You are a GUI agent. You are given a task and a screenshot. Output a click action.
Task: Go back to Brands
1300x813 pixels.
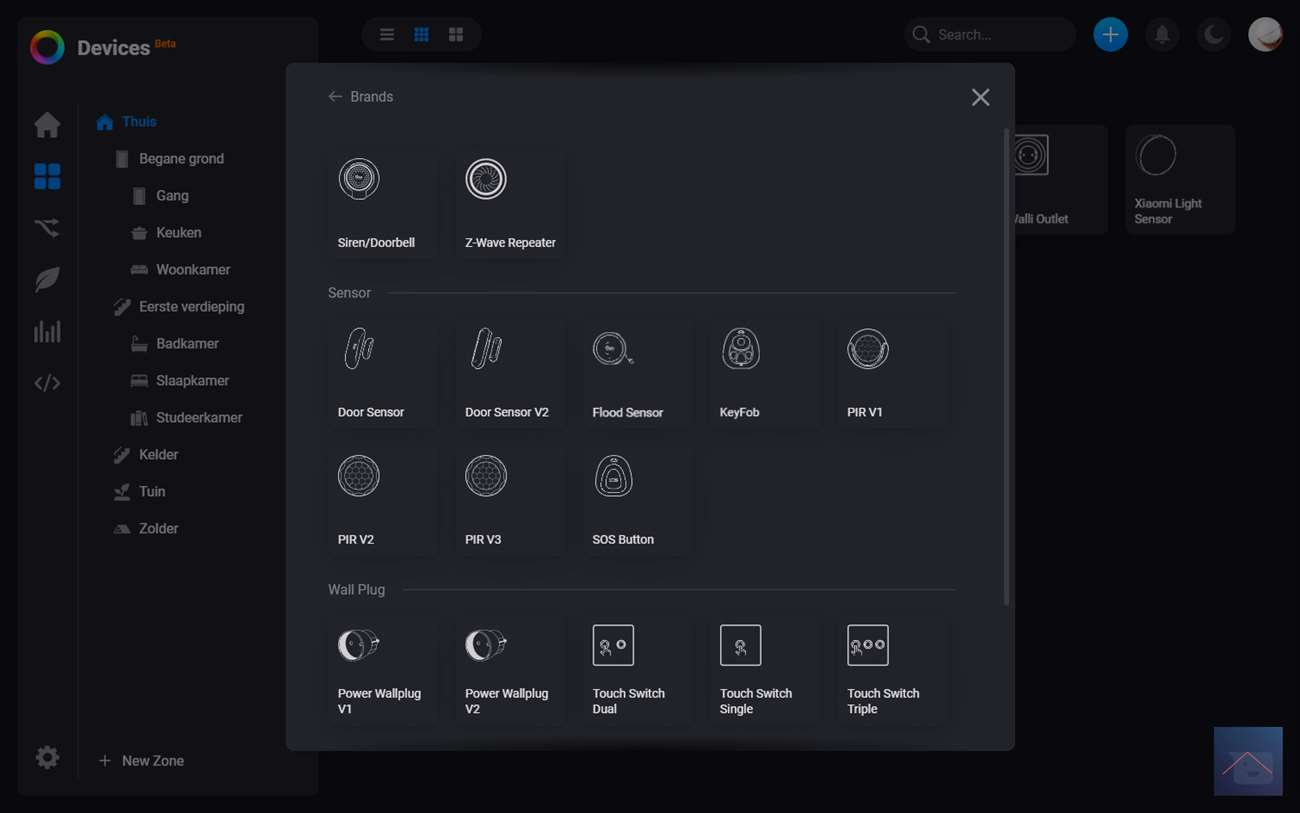click(x=361, y=97)
